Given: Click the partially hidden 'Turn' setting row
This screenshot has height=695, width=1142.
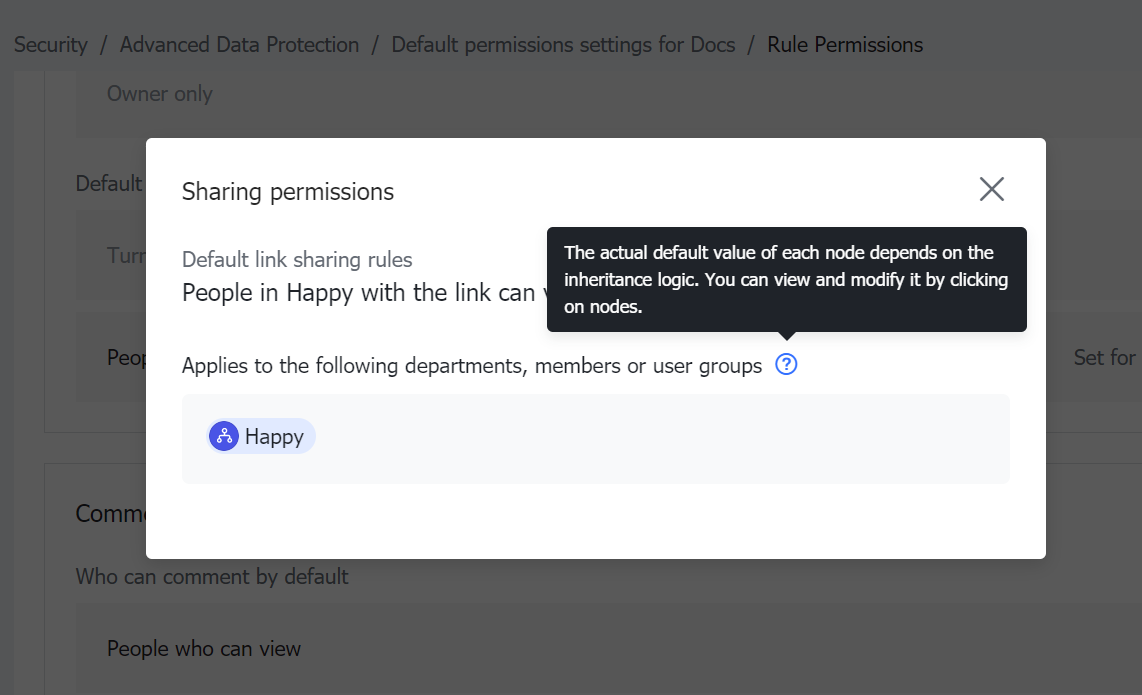Looking at the screenshot, I should [111, 255].
